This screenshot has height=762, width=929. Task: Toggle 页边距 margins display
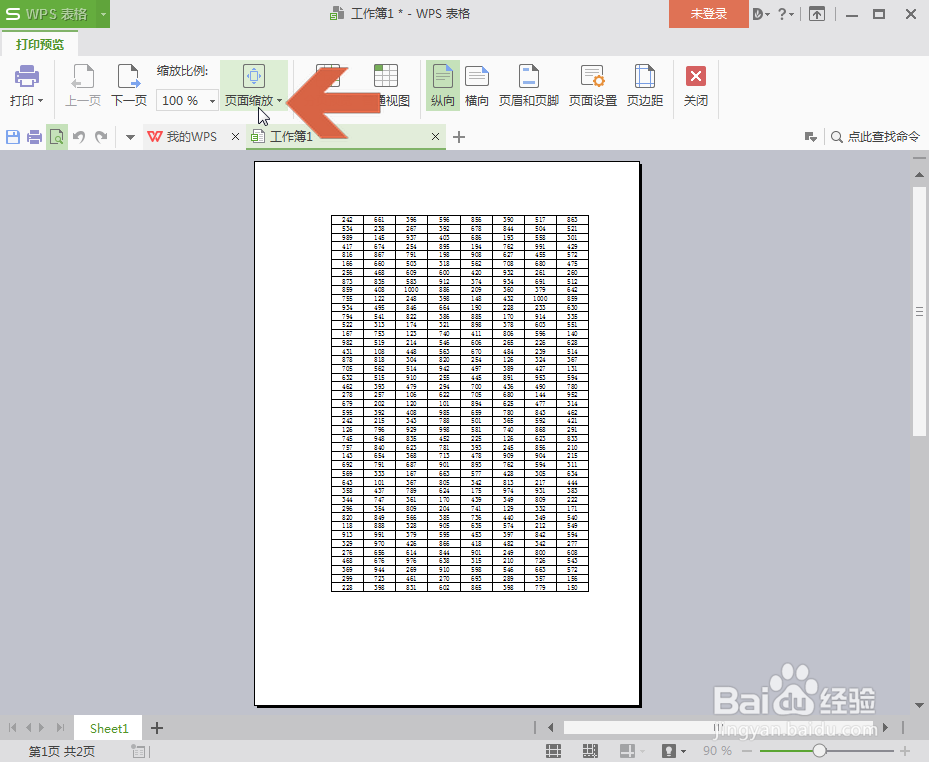[x=645, y=86]
